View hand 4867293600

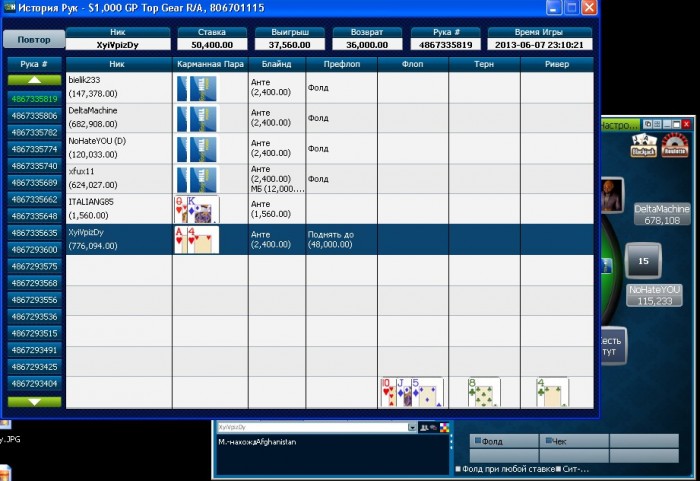point(34,250)
